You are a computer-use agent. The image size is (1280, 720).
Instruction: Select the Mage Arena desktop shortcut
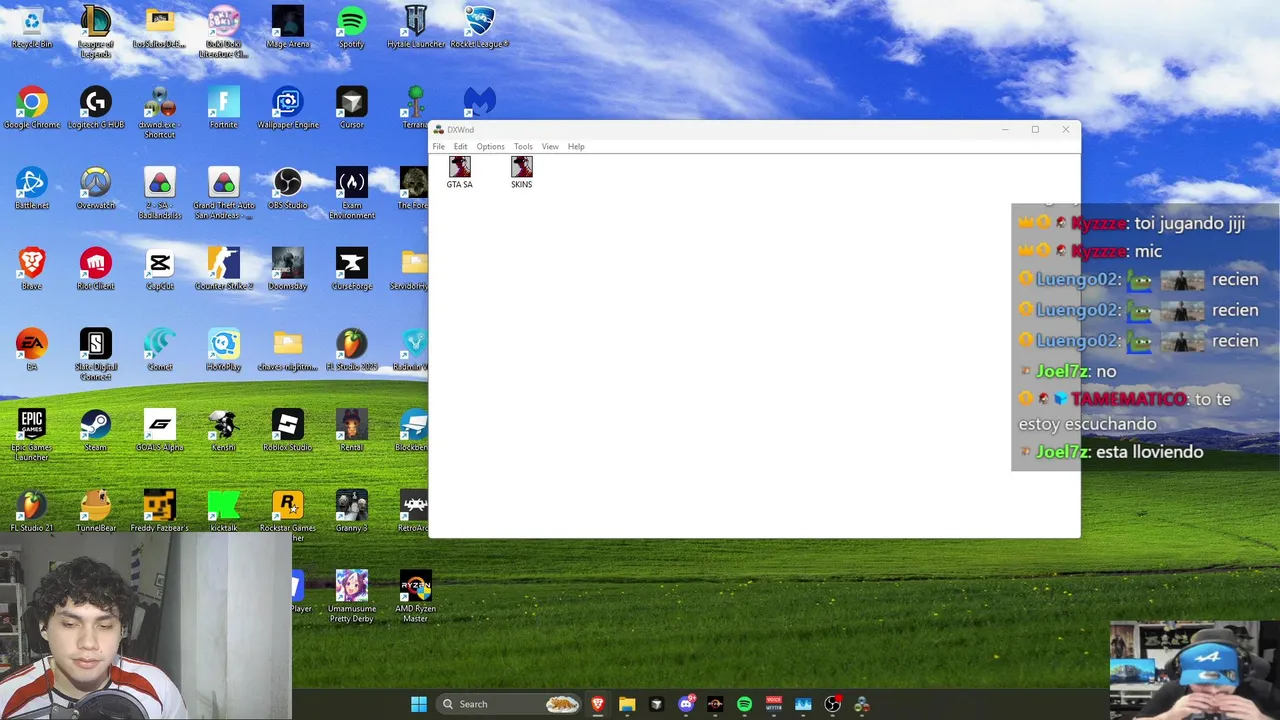tap(288, 28)
